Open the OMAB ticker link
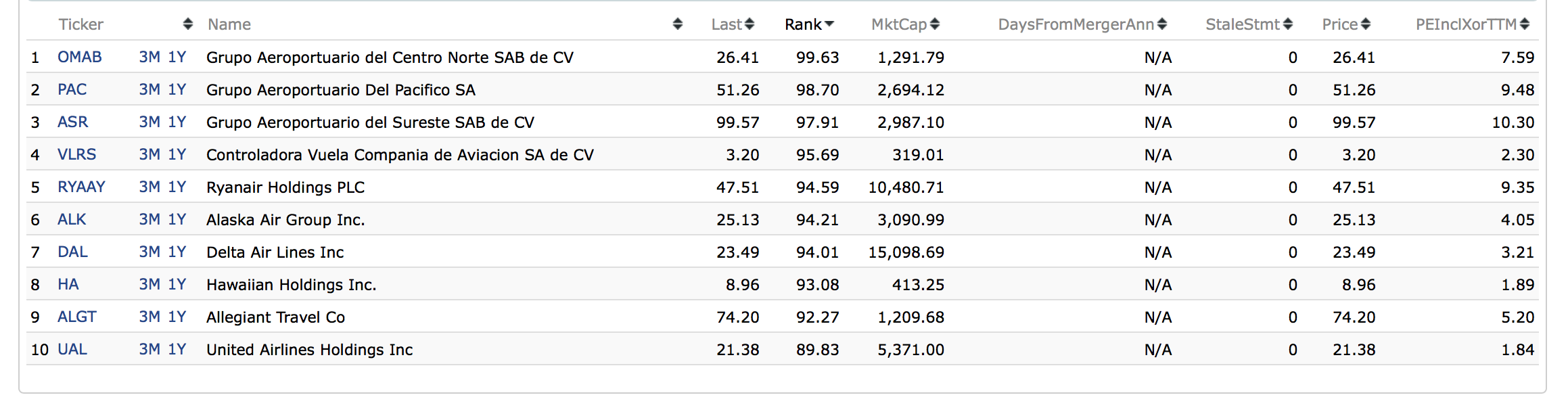The height and width of the screenshot is (414, 1568). tap(80, 57)
